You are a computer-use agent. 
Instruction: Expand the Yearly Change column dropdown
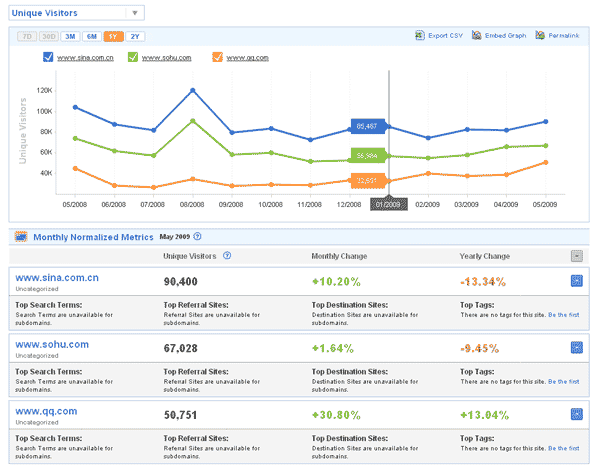point(576,256)
